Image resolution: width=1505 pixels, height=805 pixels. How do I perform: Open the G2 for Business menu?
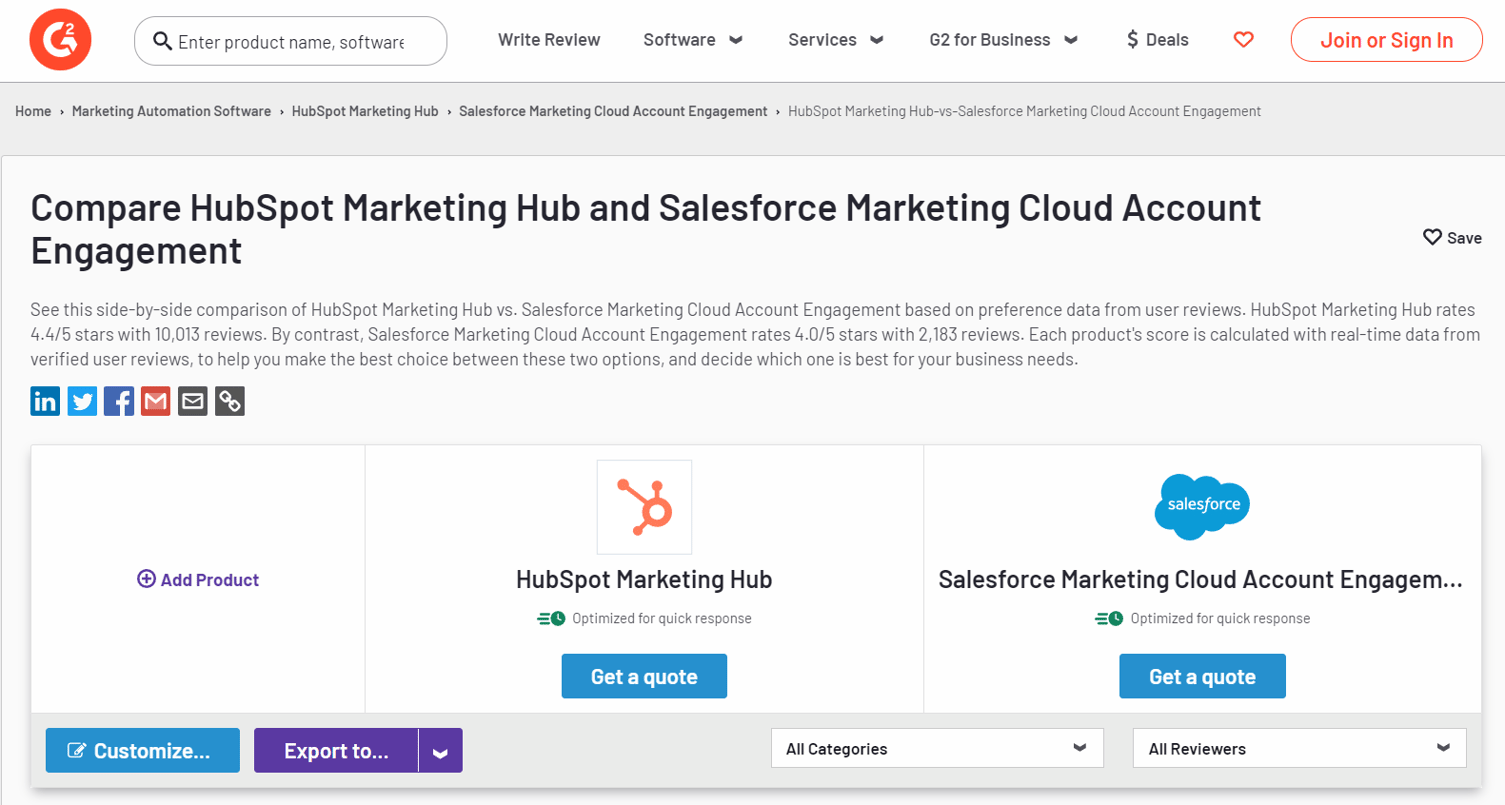pos(1003,39)
